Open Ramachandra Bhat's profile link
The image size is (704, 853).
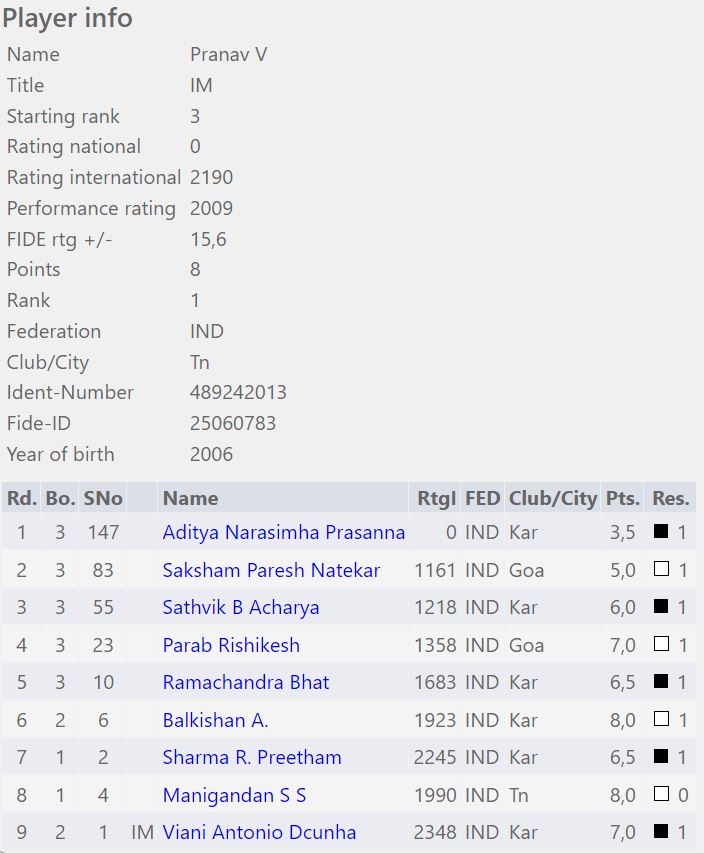246,683
